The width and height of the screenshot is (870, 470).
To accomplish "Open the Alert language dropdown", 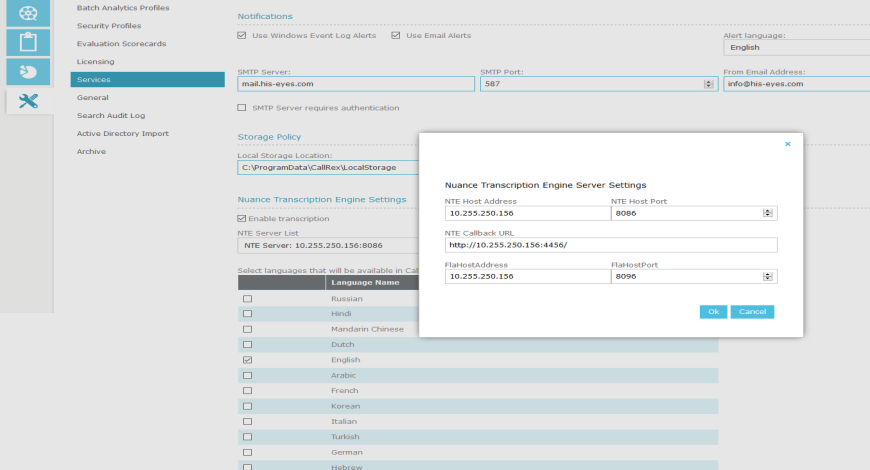I will click(x=795, y=47).
